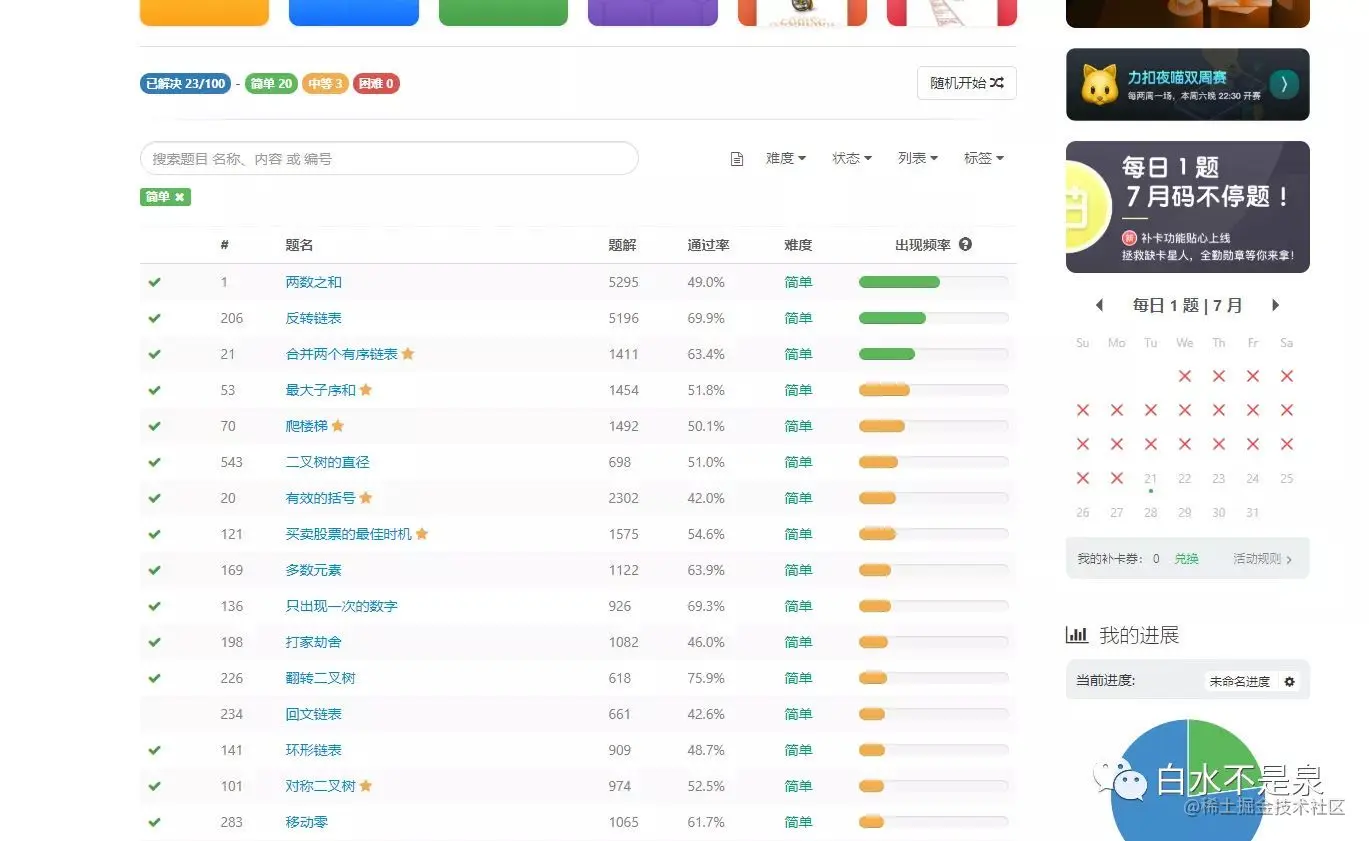
Task: Click the star beside 有效的括号
Action: click(366, 498)
